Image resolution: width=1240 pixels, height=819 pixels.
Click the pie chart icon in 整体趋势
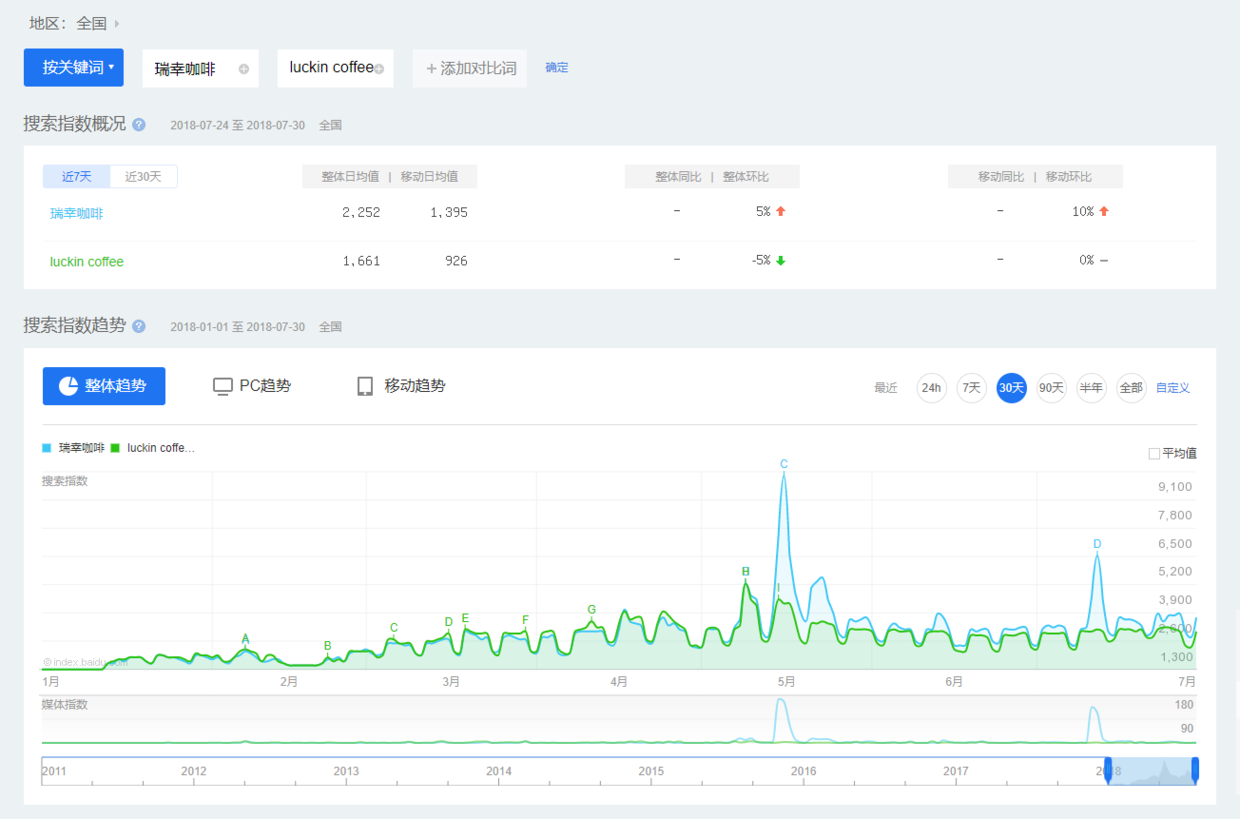[68, 386]
